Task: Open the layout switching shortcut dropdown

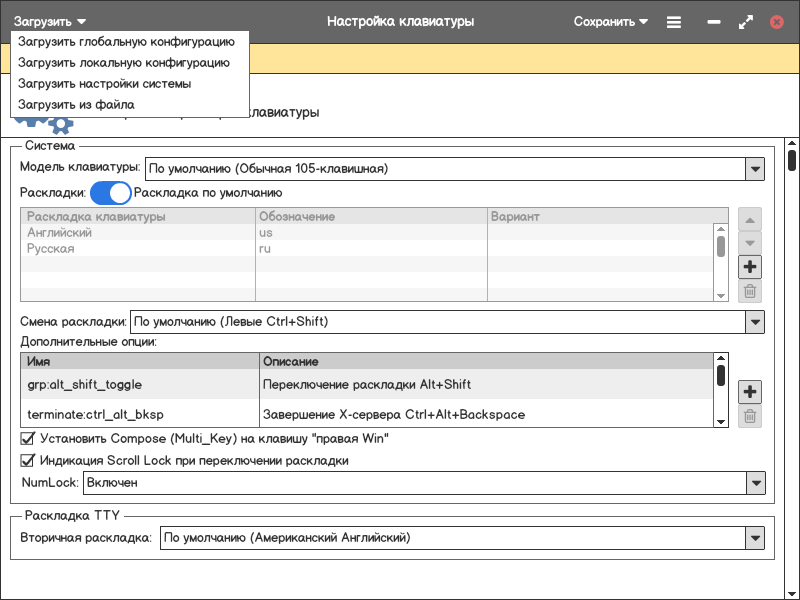Action: coord(754,322)
